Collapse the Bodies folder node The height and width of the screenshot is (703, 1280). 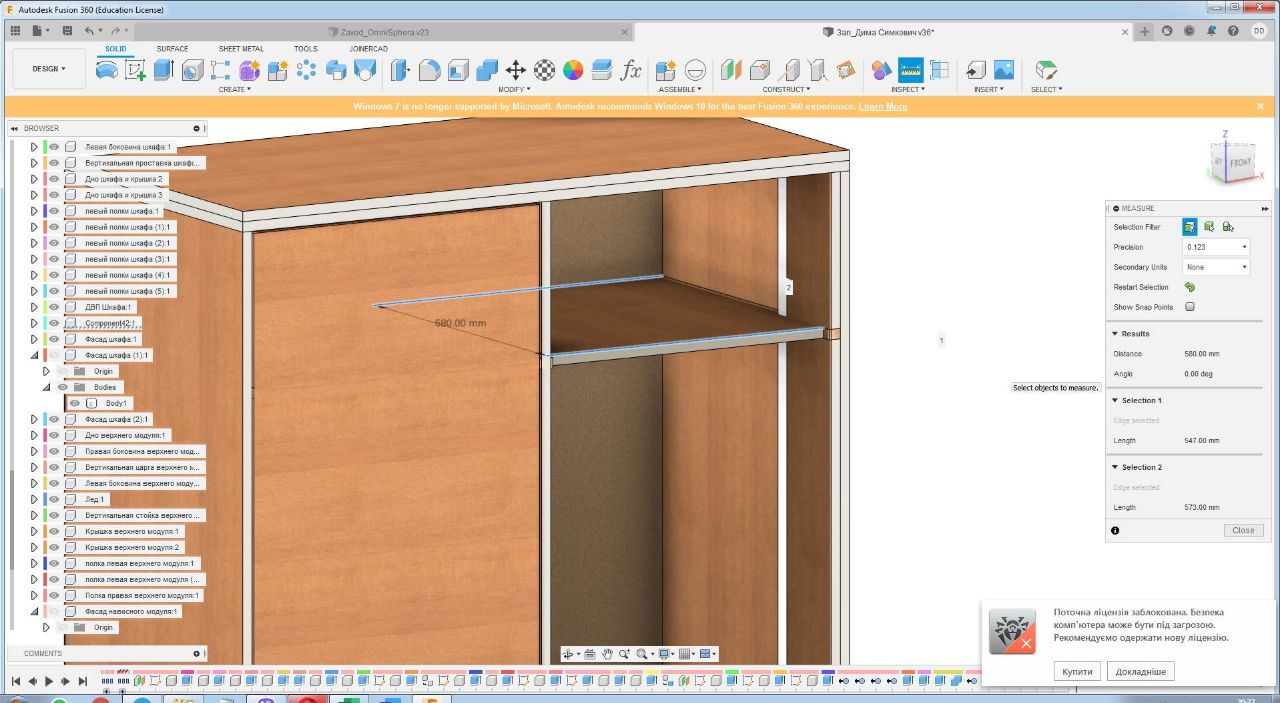[46, 387]
